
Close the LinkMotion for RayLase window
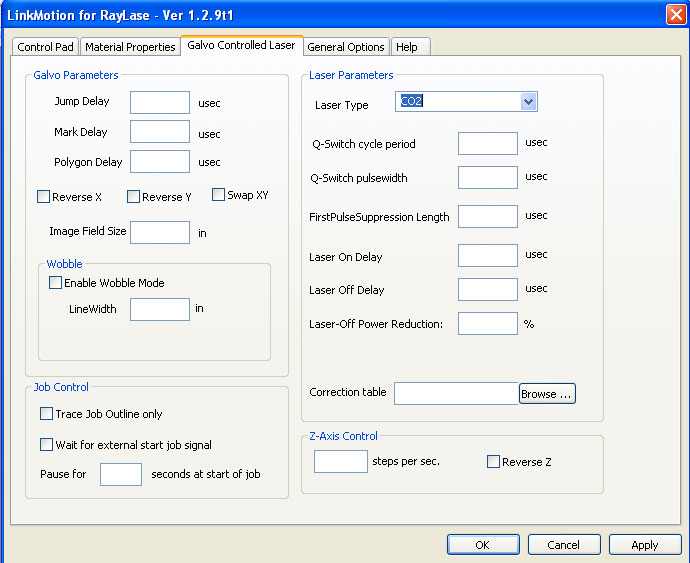675,14
